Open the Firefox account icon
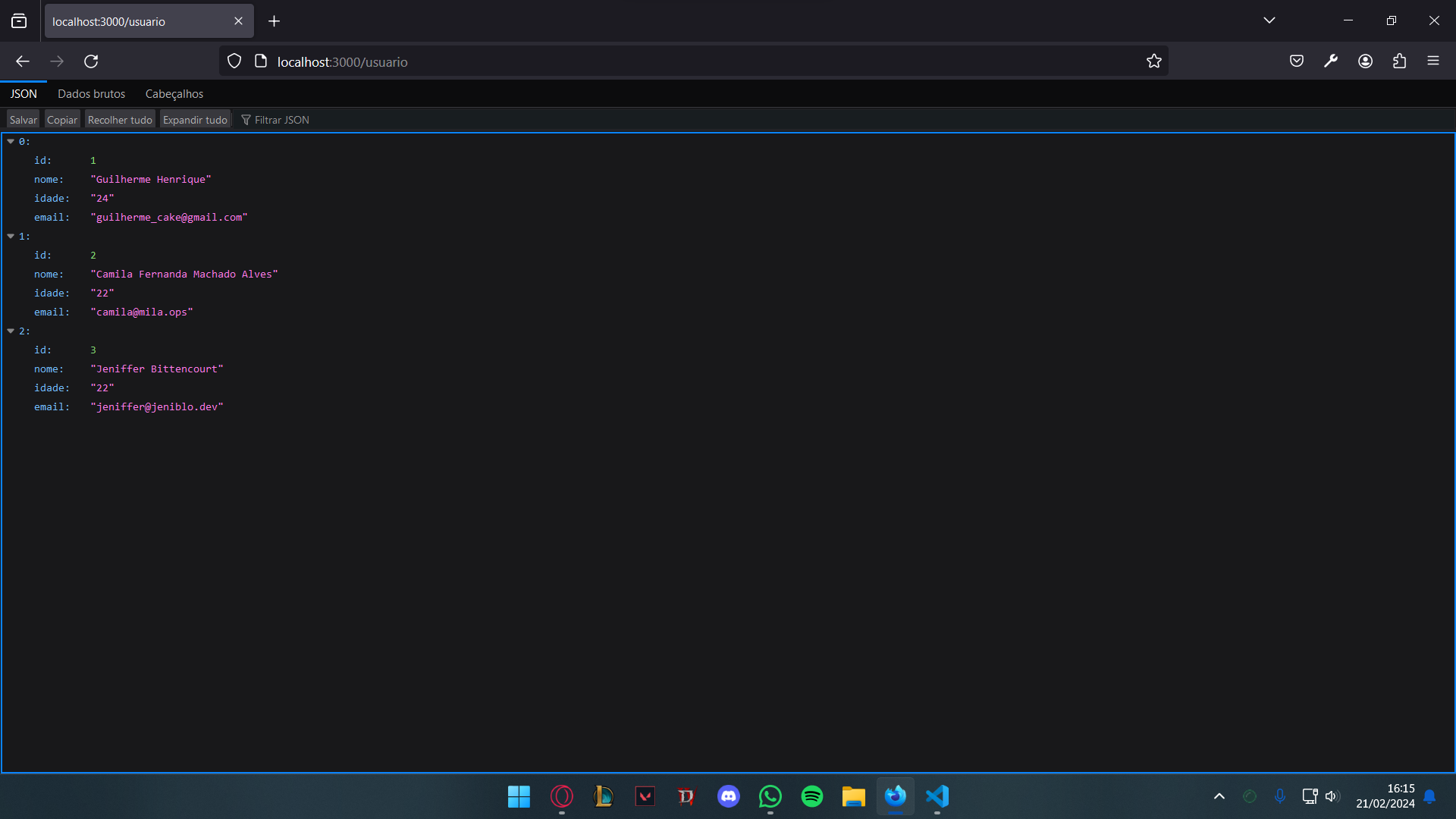 (1365, 61)
